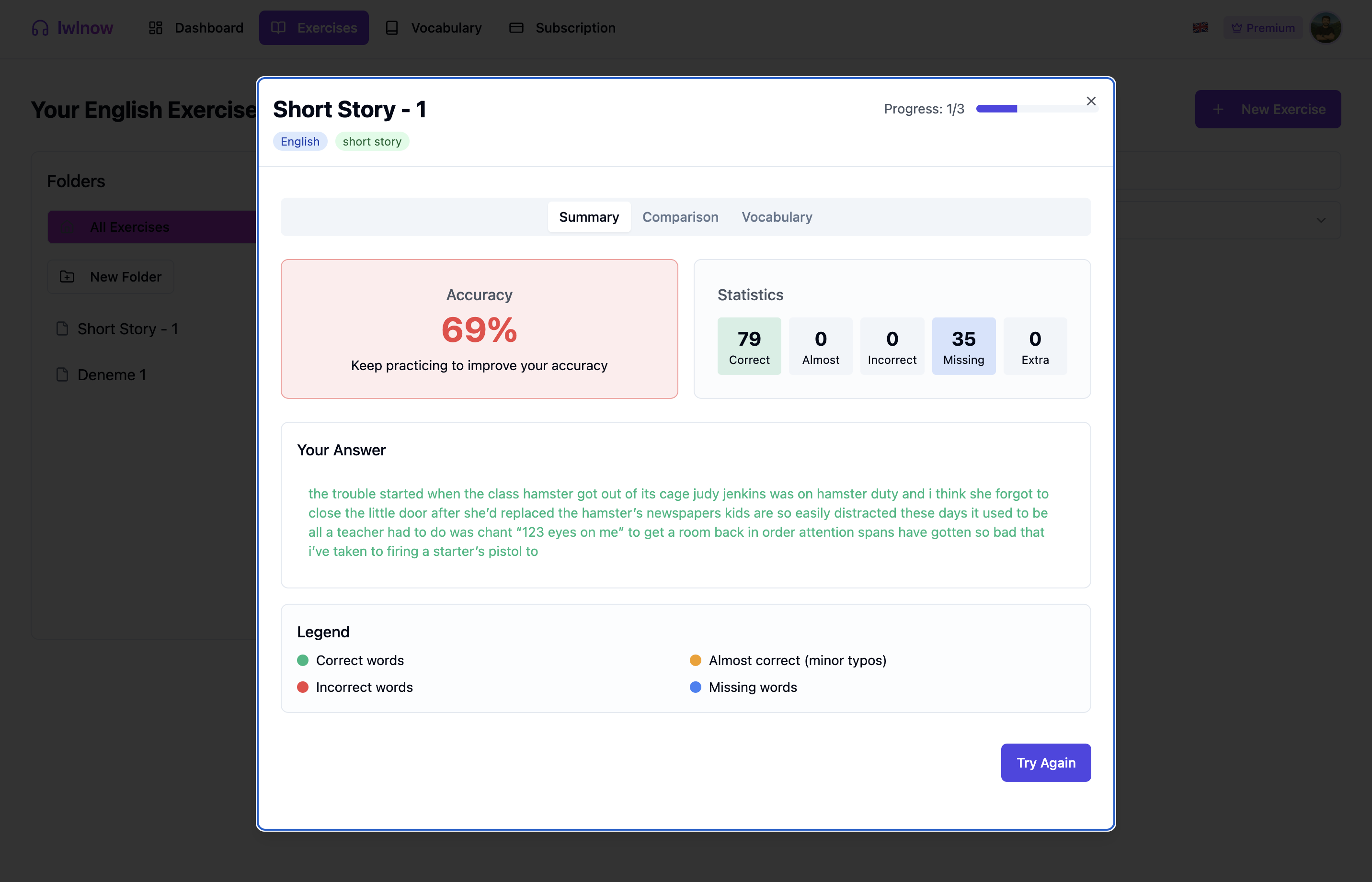Click the lwlnow brand name link
The width and height of the screenshot is (1372, 882).
(85, 28)
